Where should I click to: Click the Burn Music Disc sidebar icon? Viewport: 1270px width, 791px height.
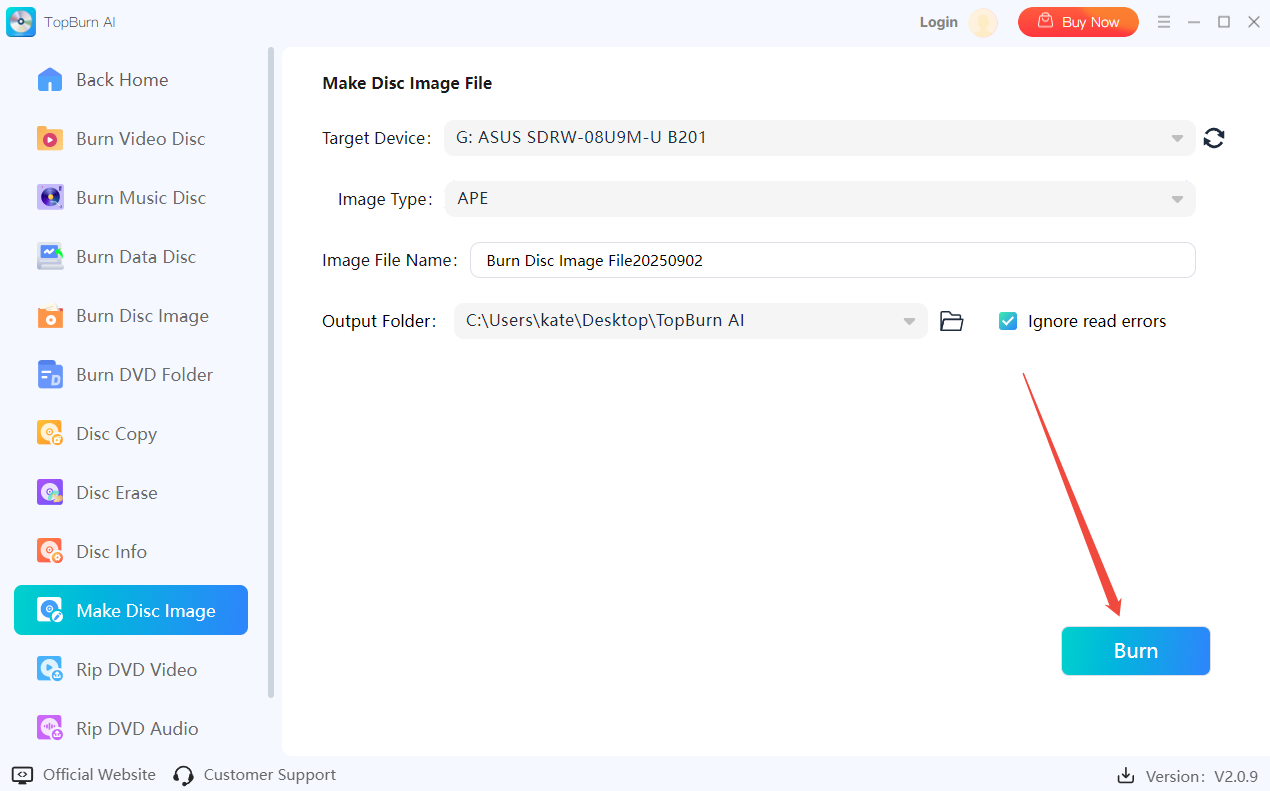coord(50,198)
